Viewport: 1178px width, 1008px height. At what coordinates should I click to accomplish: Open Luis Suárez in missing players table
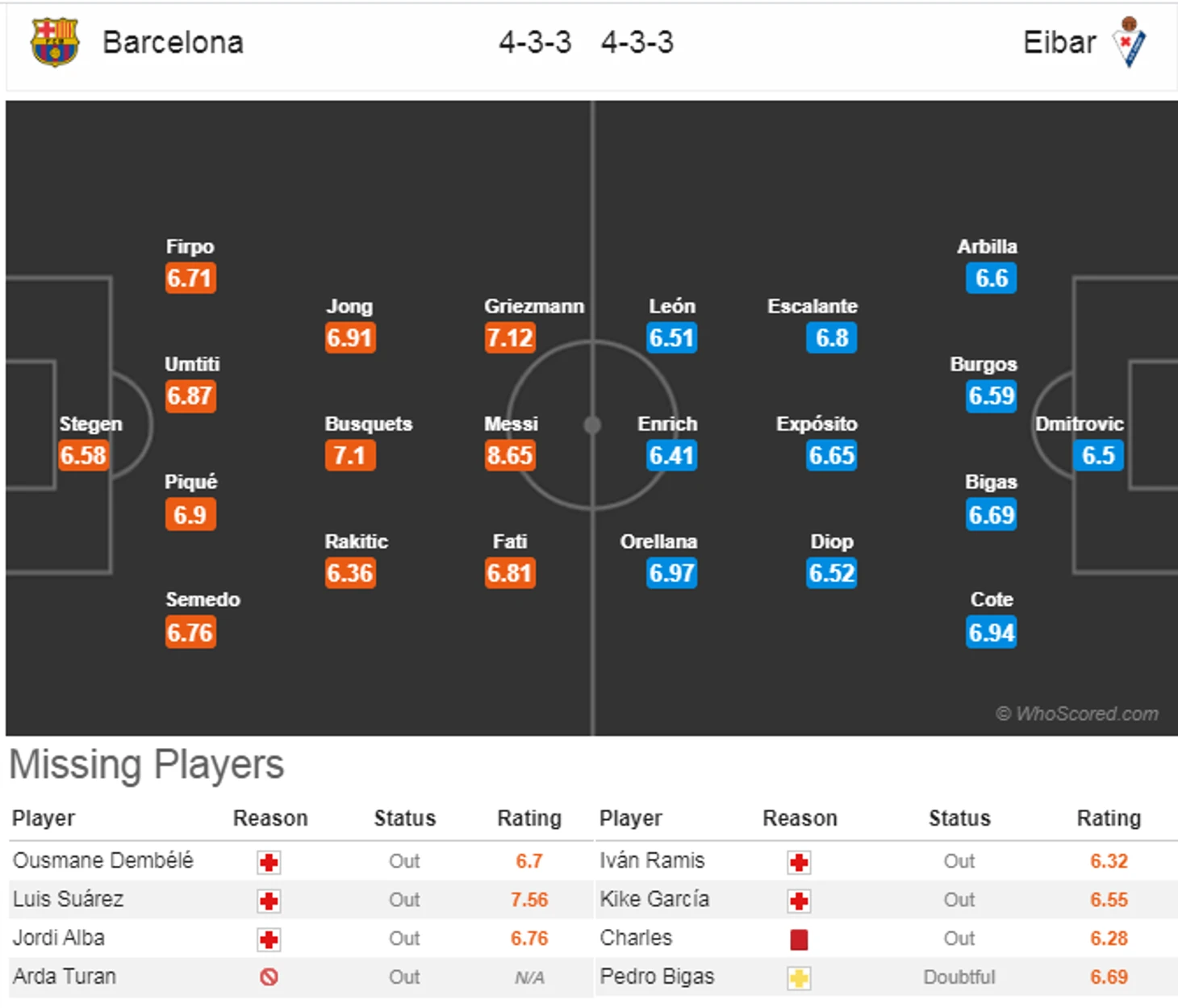(69, 899)
